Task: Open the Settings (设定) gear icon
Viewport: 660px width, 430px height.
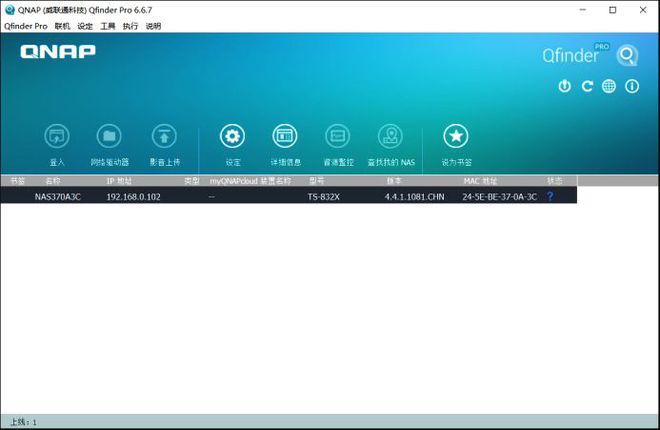Action: (232, 136)
